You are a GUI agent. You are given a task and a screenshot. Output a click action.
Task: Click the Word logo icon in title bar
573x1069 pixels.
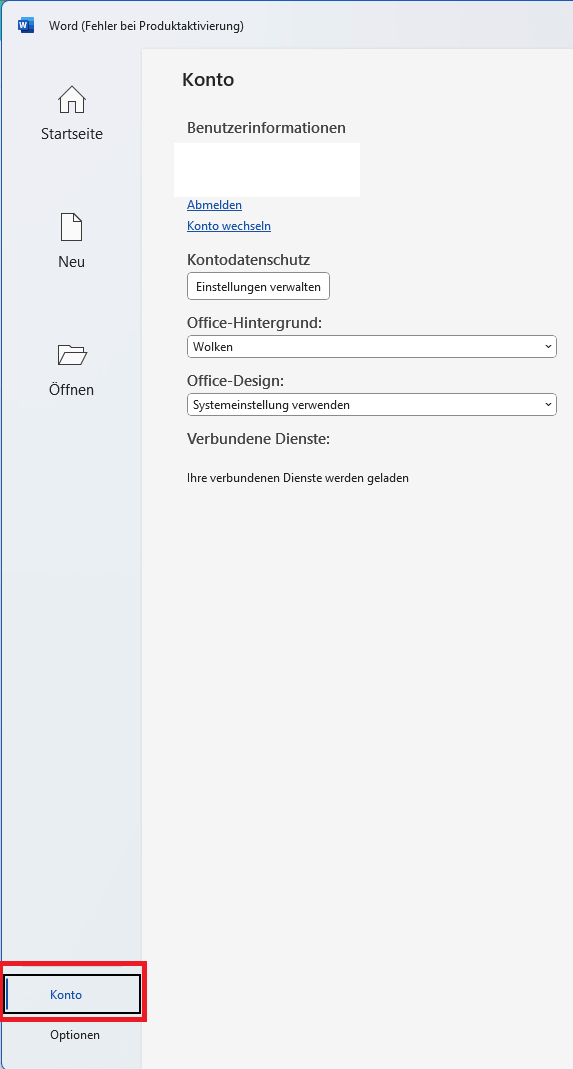pyautogui.click(x=26, y=26)
